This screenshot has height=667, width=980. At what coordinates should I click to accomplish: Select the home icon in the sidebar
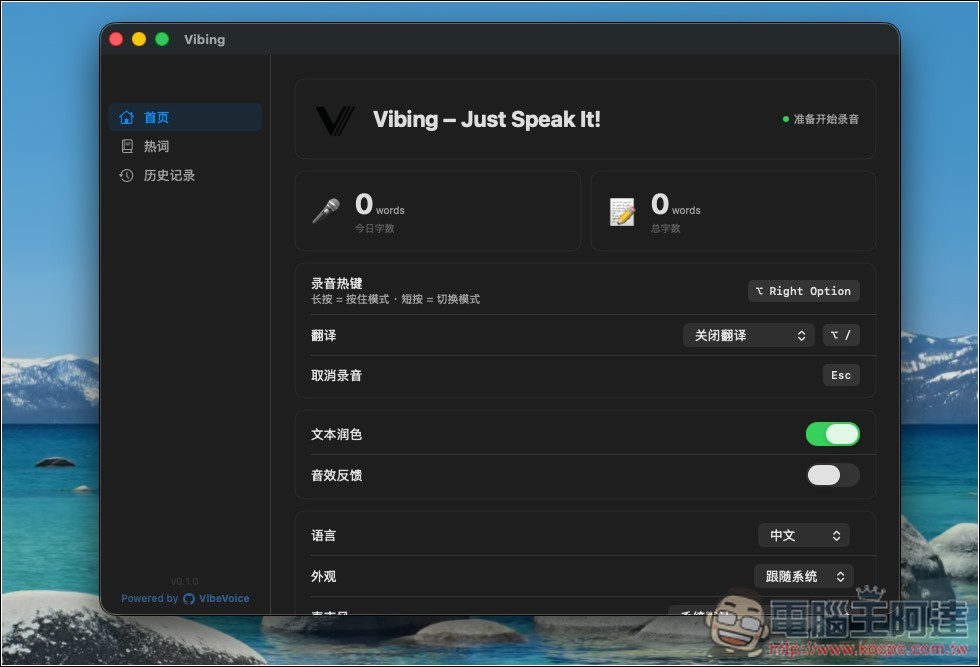coord(127,117)
